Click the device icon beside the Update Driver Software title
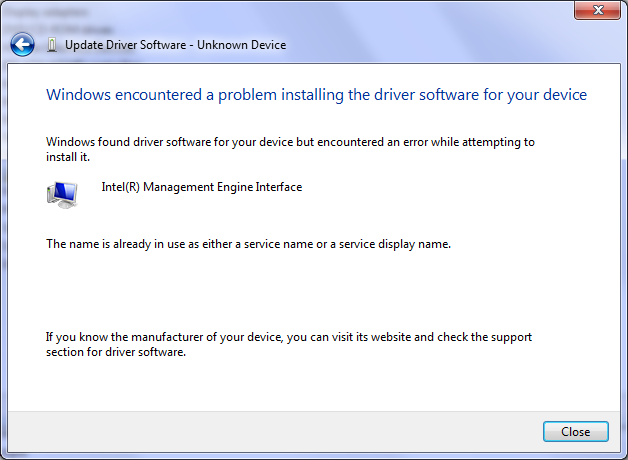Image resolution: width=628 pixels, height=460 pixels. [52, 45]
